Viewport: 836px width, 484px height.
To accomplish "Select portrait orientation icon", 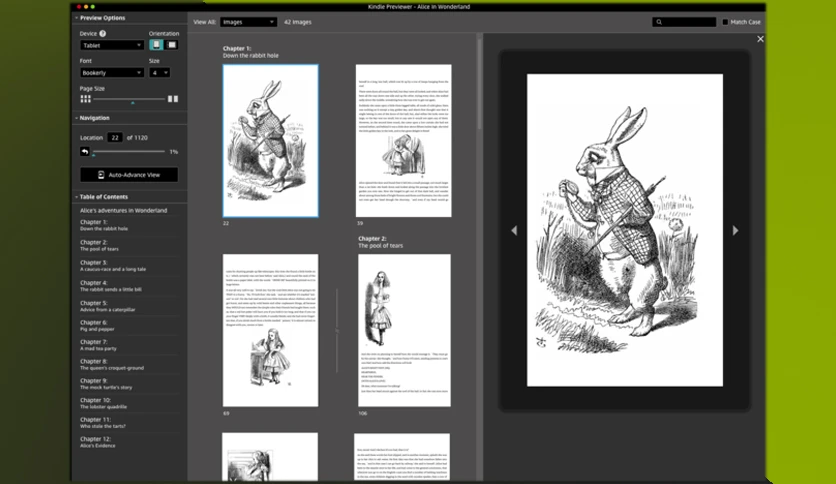I will (x=156, y=45).
